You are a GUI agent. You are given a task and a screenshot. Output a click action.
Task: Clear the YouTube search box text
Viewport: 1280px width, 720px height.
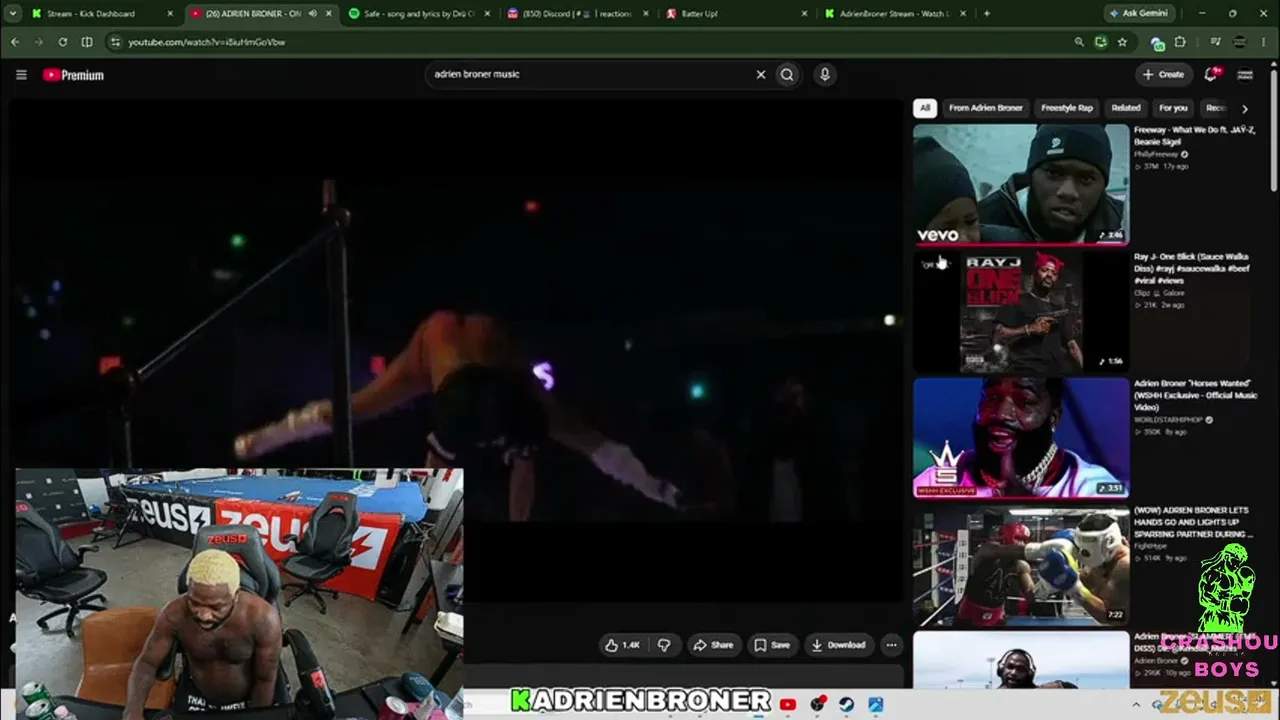(760, 74)
